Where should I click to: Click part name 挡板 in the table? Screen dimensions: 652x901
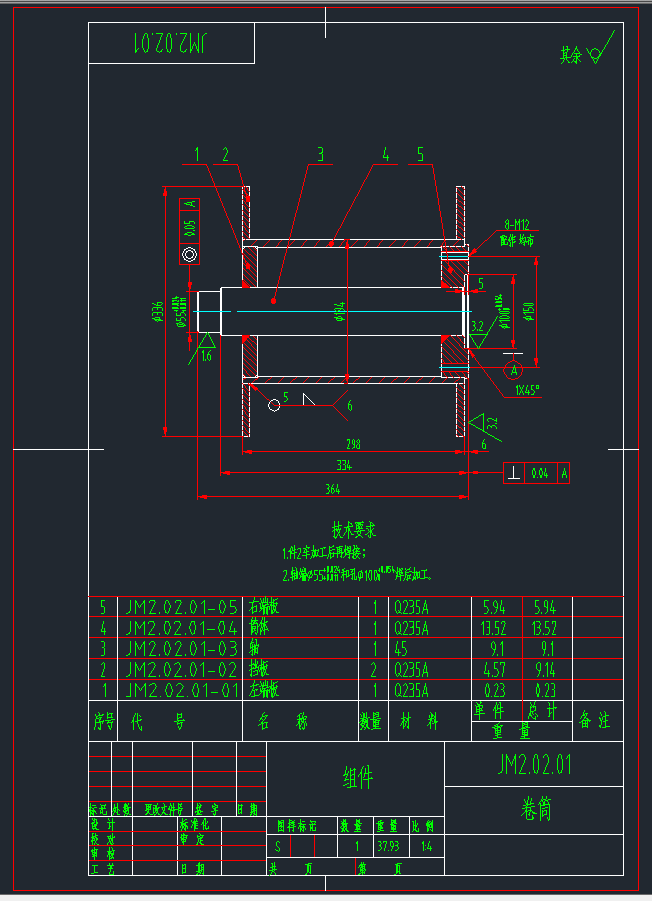259,669
